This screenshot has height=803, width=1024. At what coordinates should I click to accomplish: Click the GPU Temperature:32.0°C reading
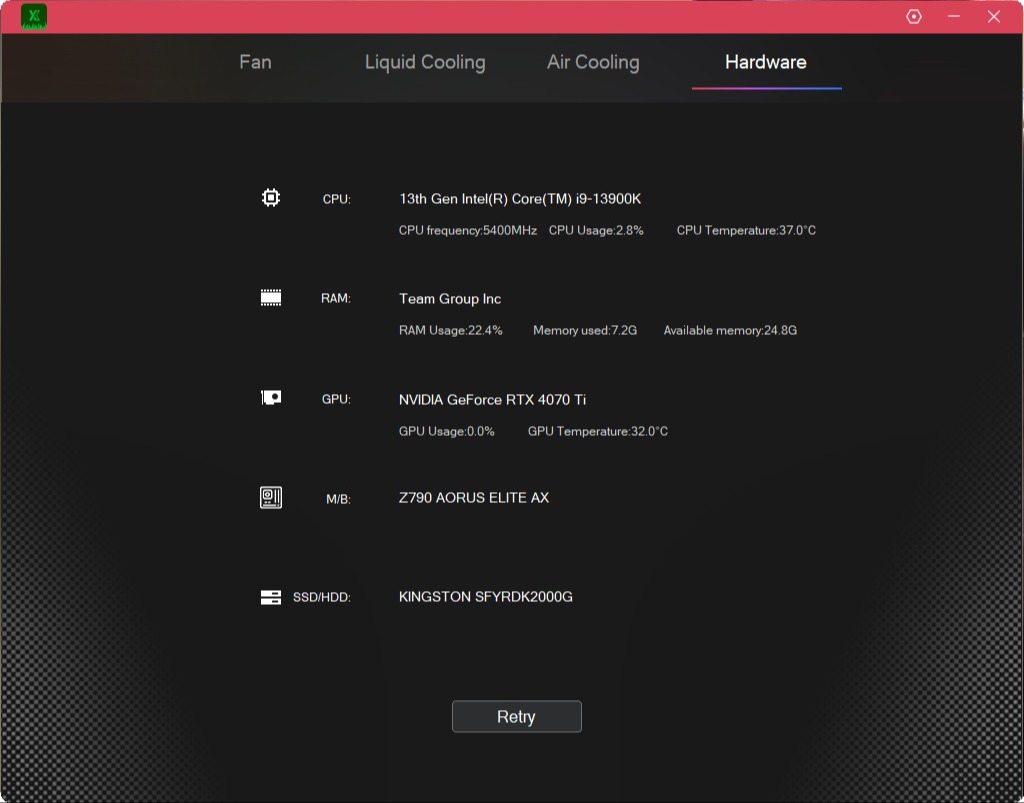pos(598,432)
